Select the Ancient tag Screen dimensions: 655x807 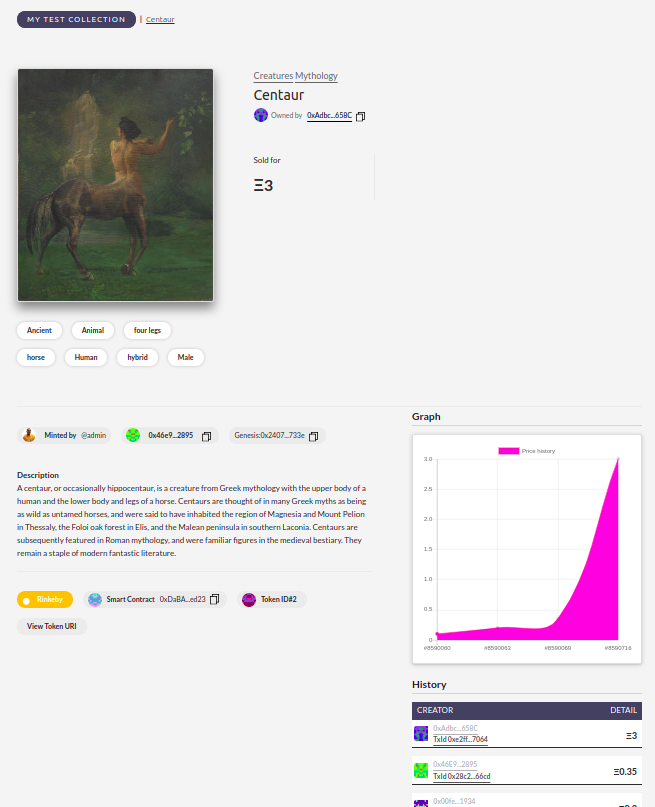click(x=39, y=330)
